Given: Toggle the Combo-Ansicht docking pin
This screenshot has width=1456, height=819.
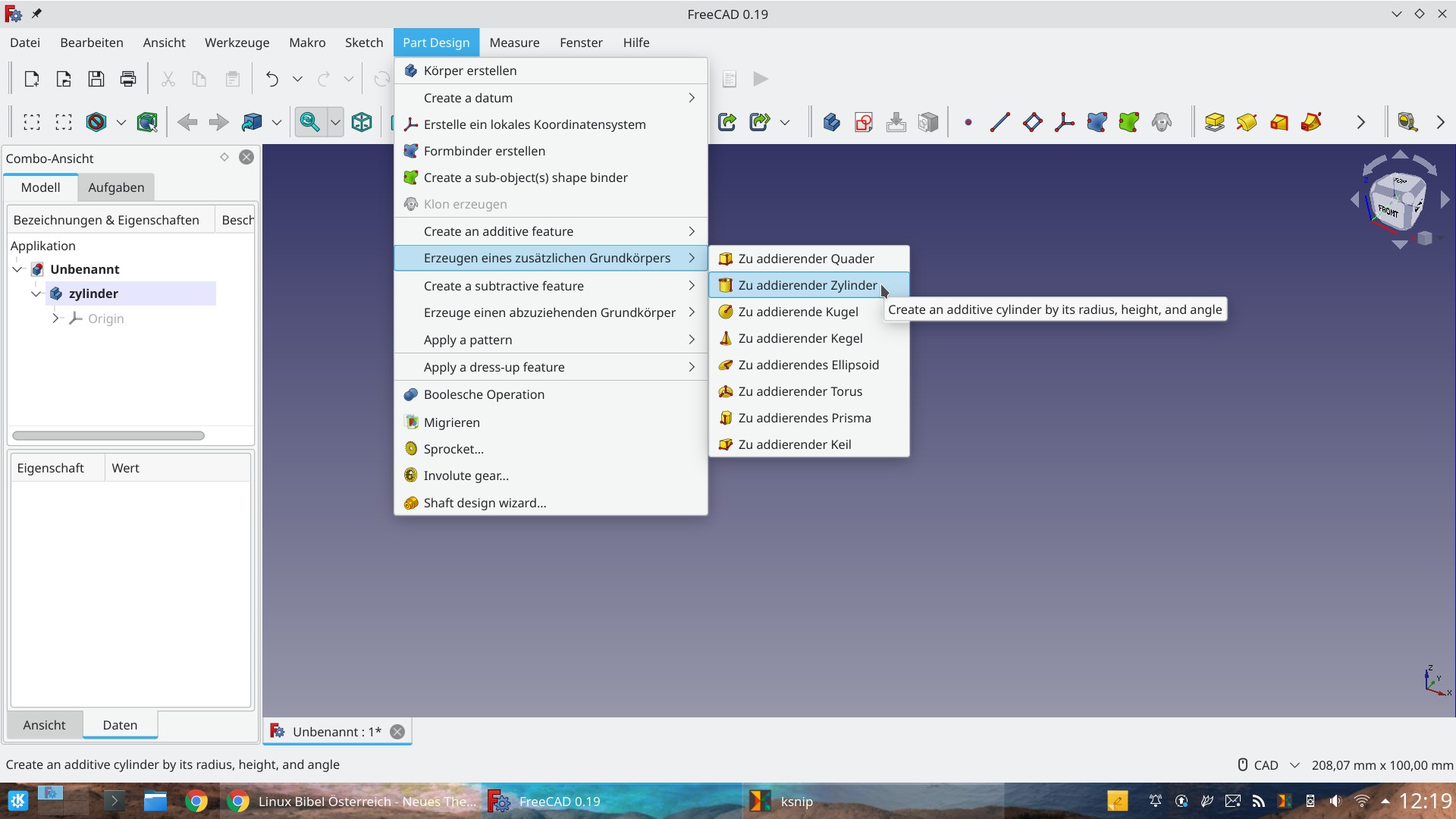Looking at the screenshot, I should [224, 157].
